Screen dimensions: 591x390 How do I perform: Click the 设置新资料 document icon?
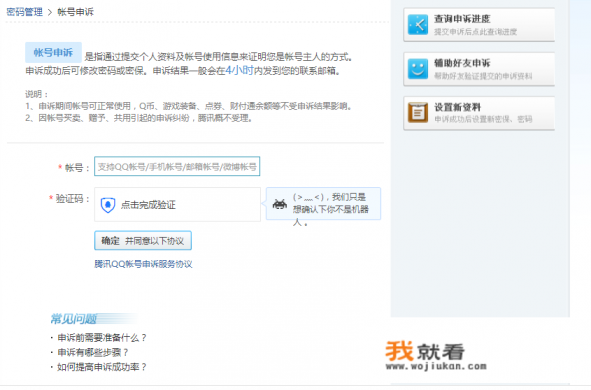418,113
